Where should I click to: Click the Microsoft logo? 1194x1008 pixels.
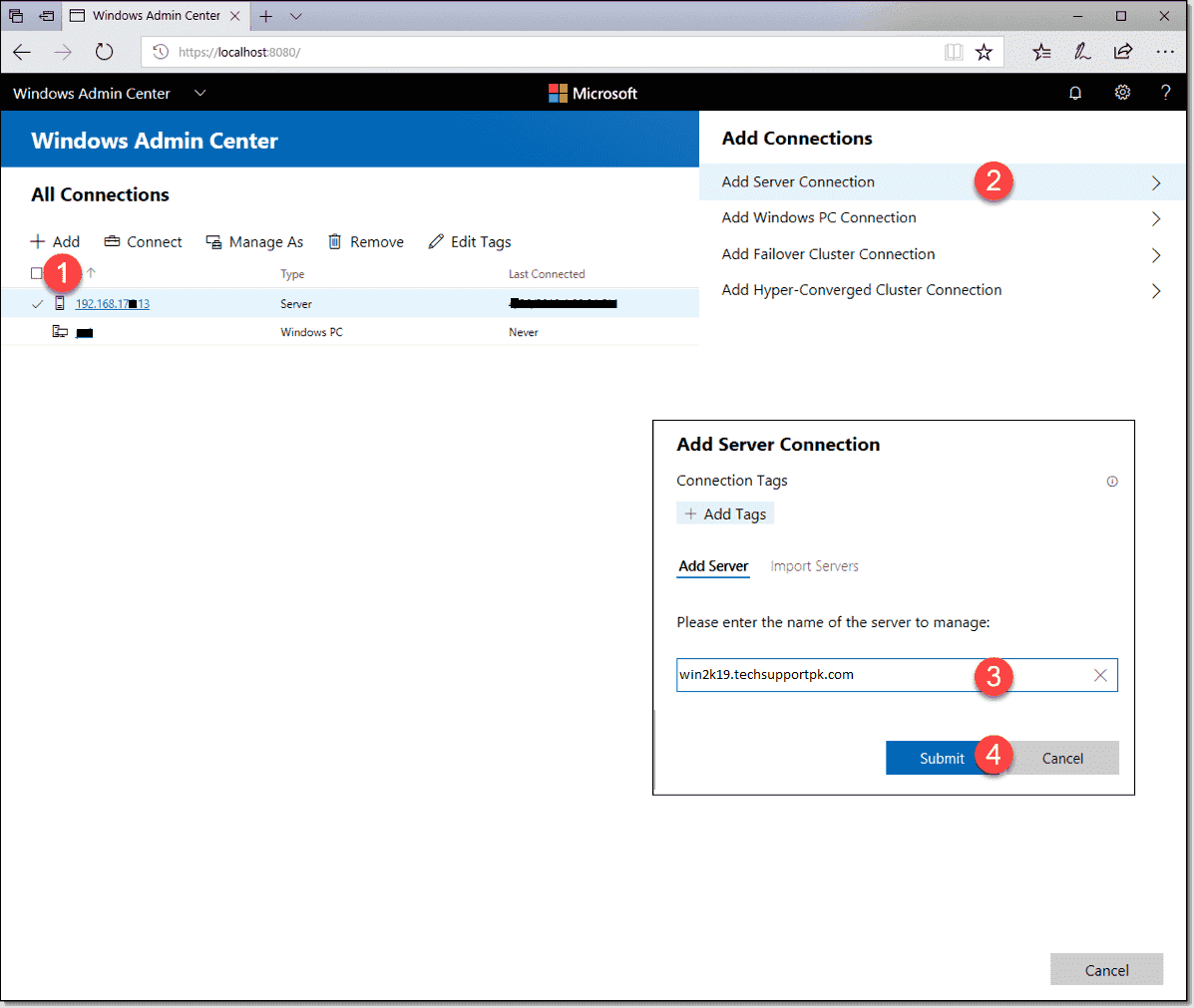tap(593, 93)
